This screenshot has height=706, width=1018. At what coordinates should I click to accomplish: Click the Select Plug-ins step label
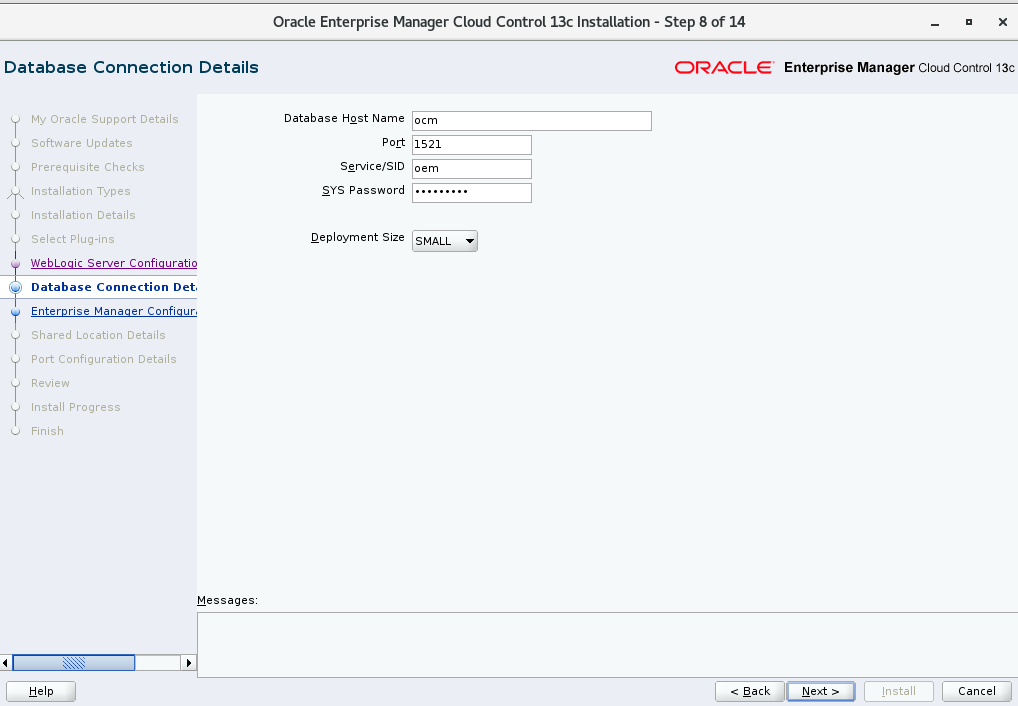tap(73, 239)
